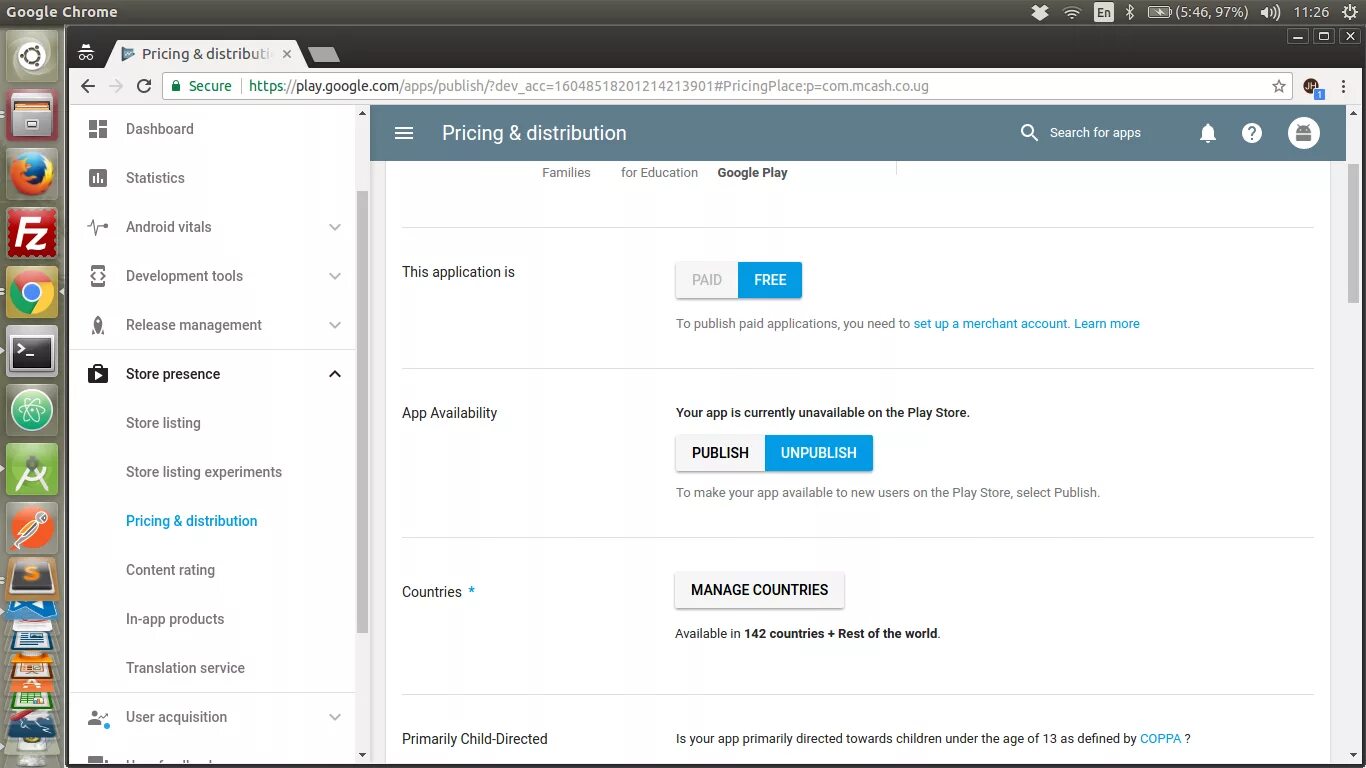This screenshot has width=1366, height=768.
Task: Open the Terminal from the dock
Action: 32,352
